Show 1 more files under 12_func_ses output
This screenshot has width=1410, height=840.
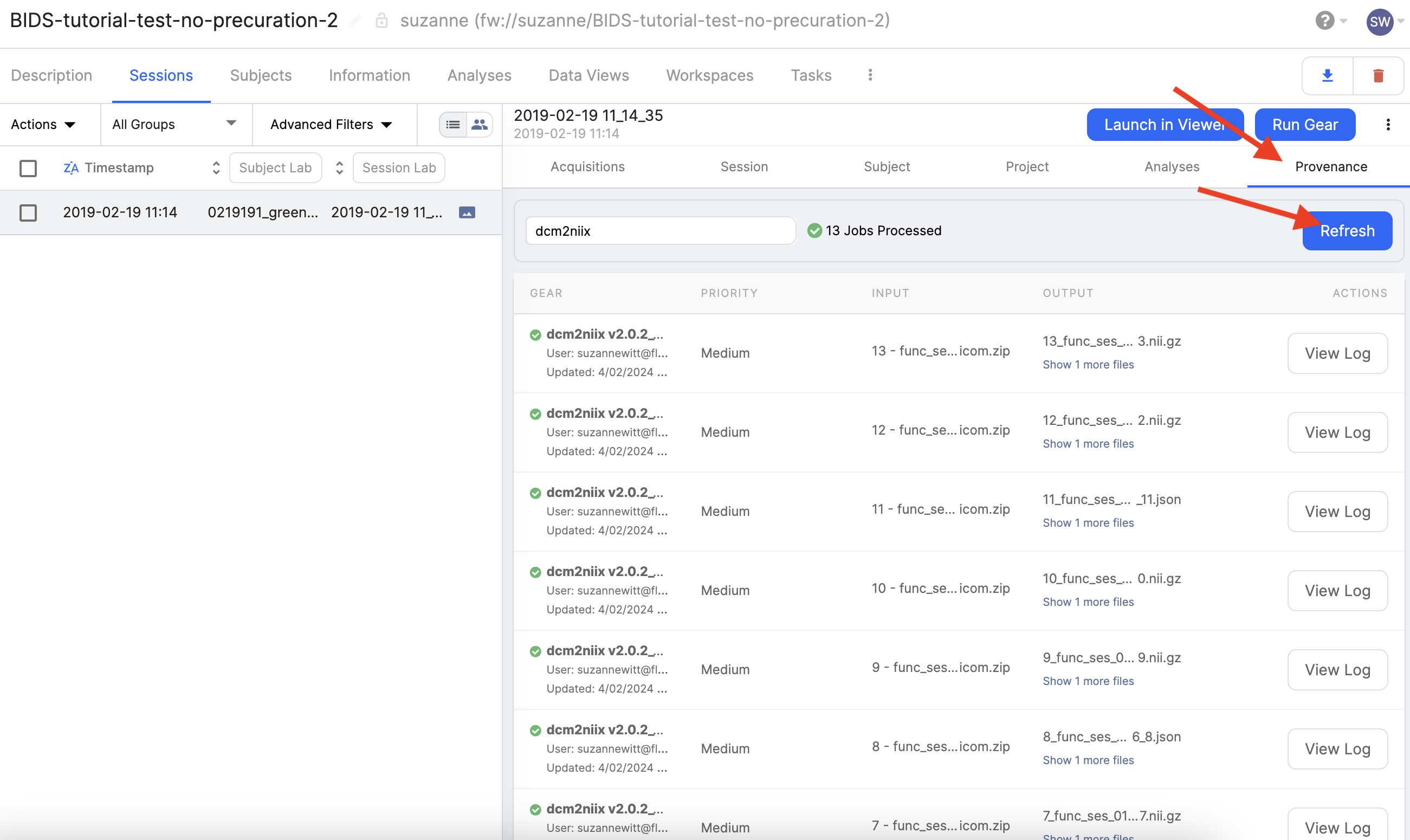[x=1088, y=444]
